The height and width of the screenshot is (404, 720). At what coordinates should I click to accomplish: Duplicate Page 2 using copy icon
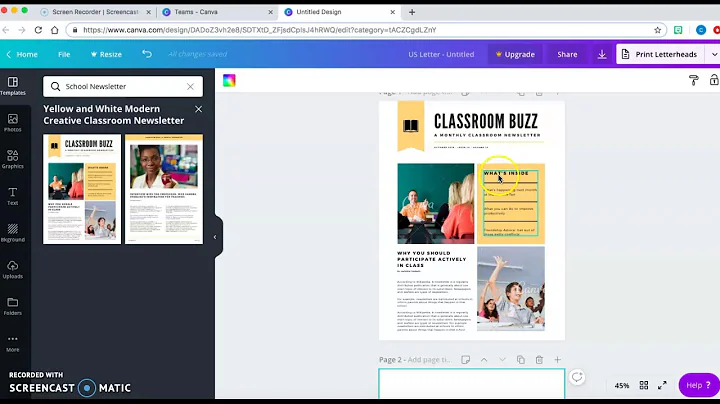(521, 359)
